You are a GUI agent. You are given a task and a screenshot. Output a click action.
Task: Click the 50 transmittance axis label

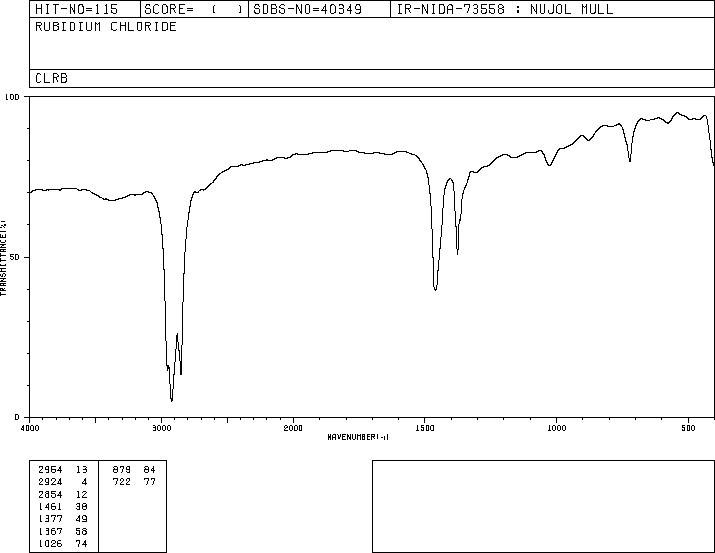pos(15,257)
